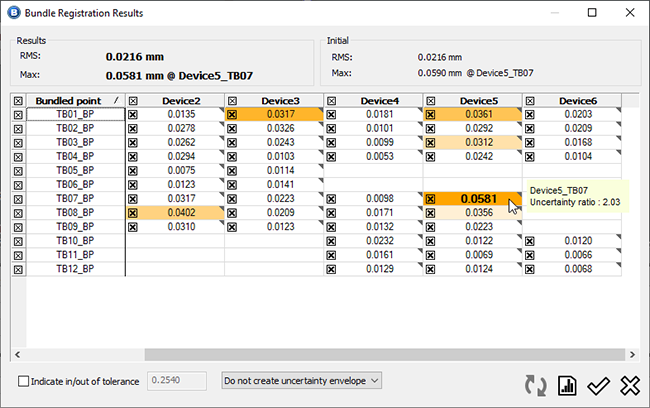Click the tolerance value input field
The height and width of the screenshot is (408, 650).
coord(177,381)
